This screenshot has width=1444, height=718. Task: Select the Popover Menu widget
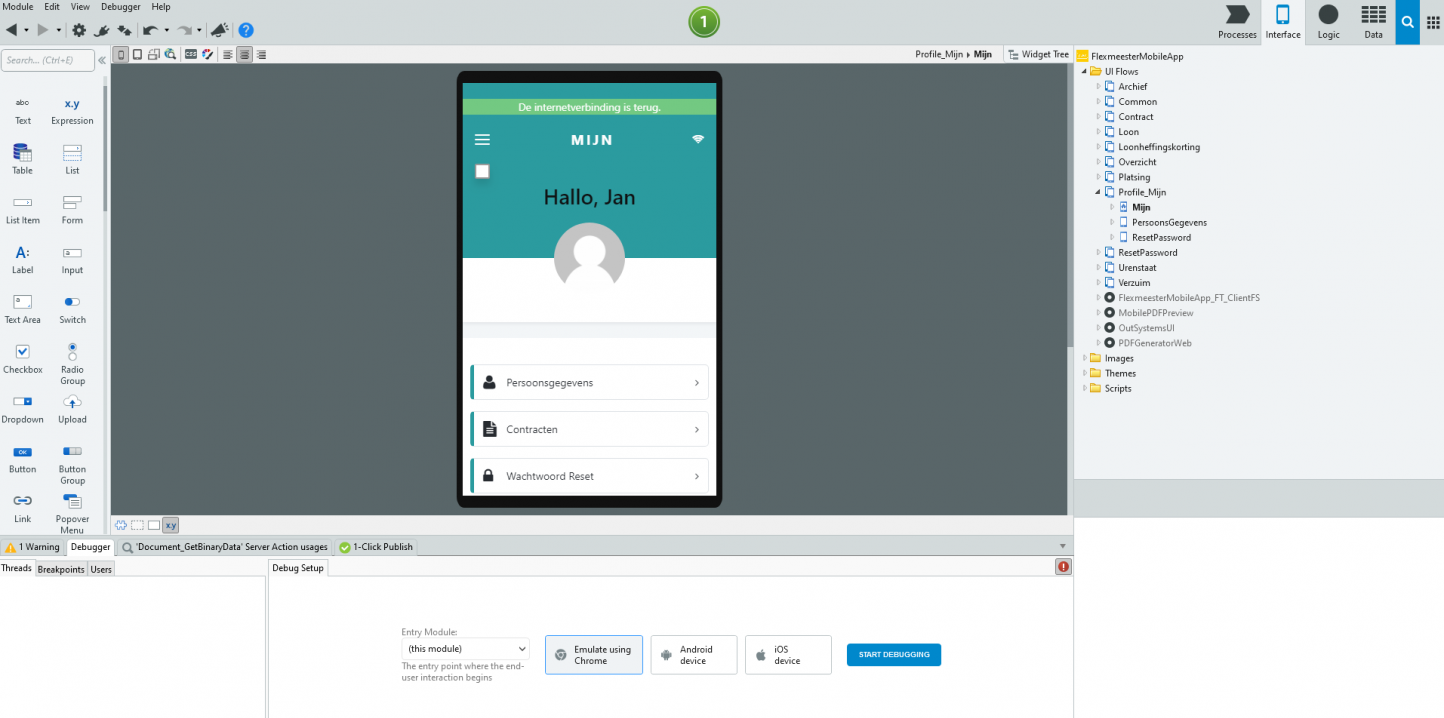coord(71,508)
